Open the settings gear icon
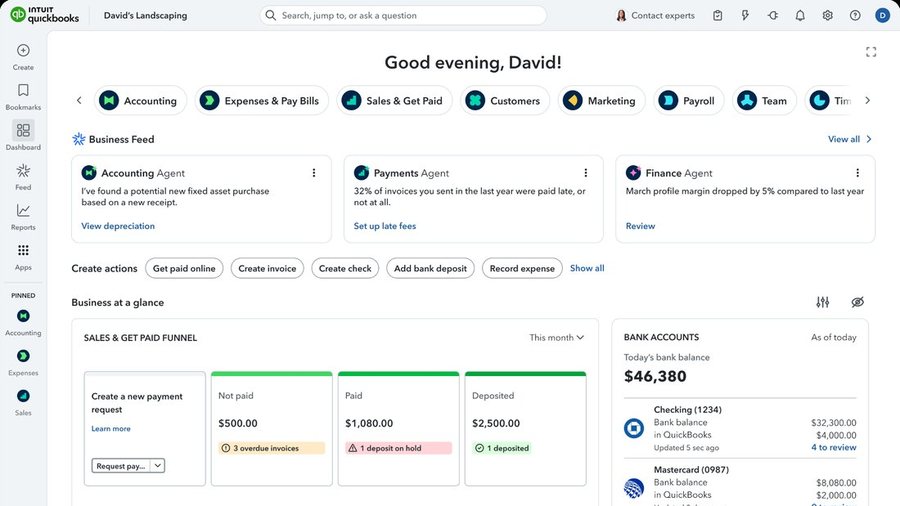Viewport: 900px width, 506px height. pyautogui.click(x=828, y=15)
